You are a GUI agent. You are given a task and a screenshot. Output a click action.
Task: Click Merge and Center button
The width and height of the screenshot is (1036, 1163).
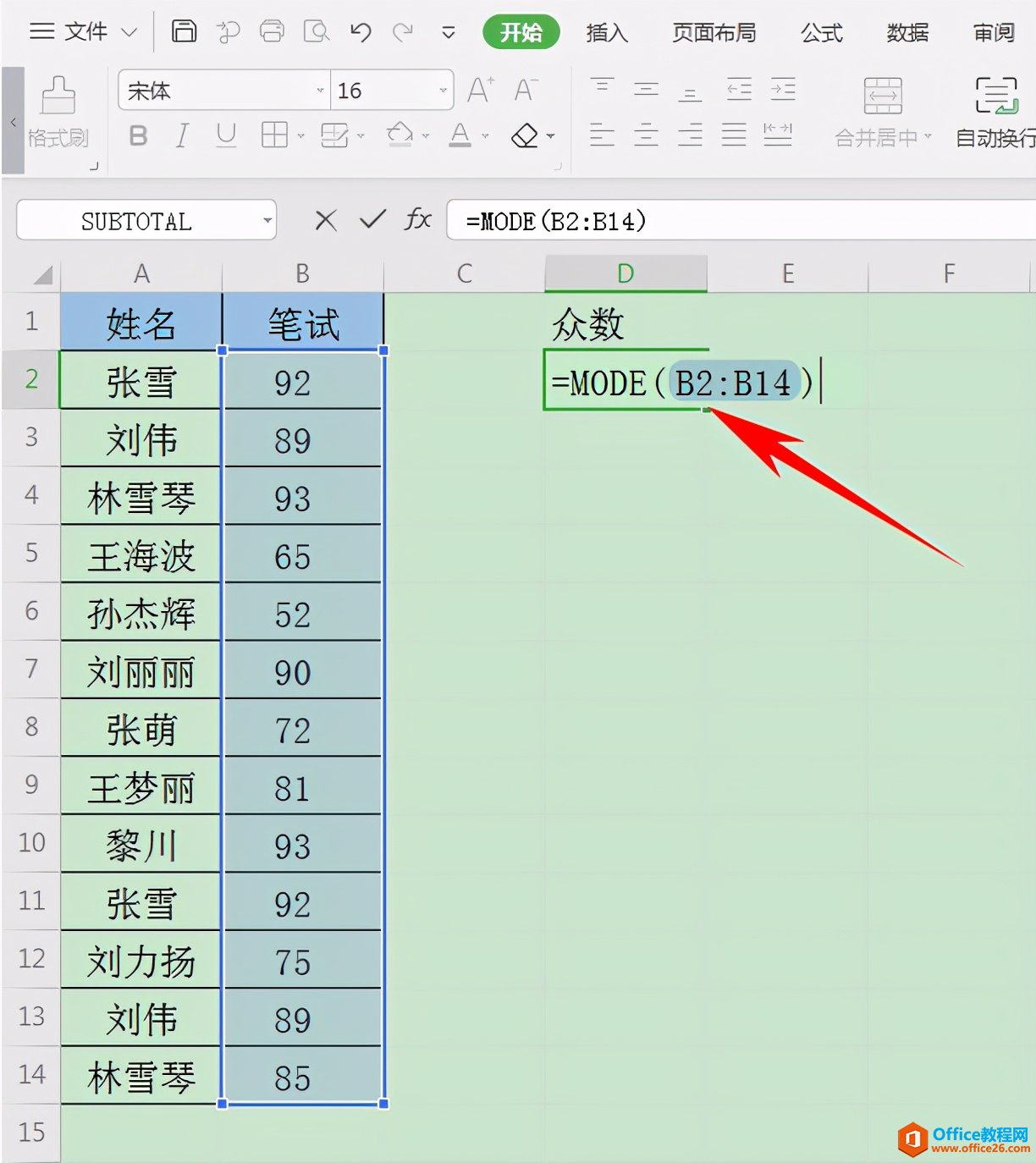point(883,112)
